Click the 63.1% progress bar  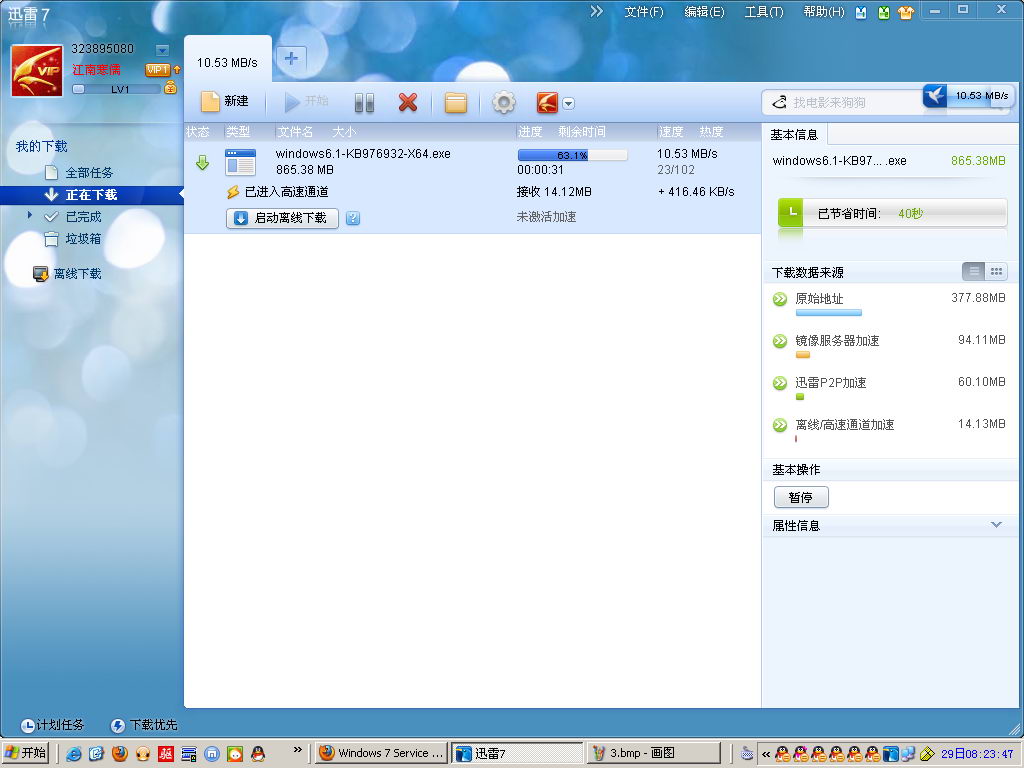pos(571,154)
